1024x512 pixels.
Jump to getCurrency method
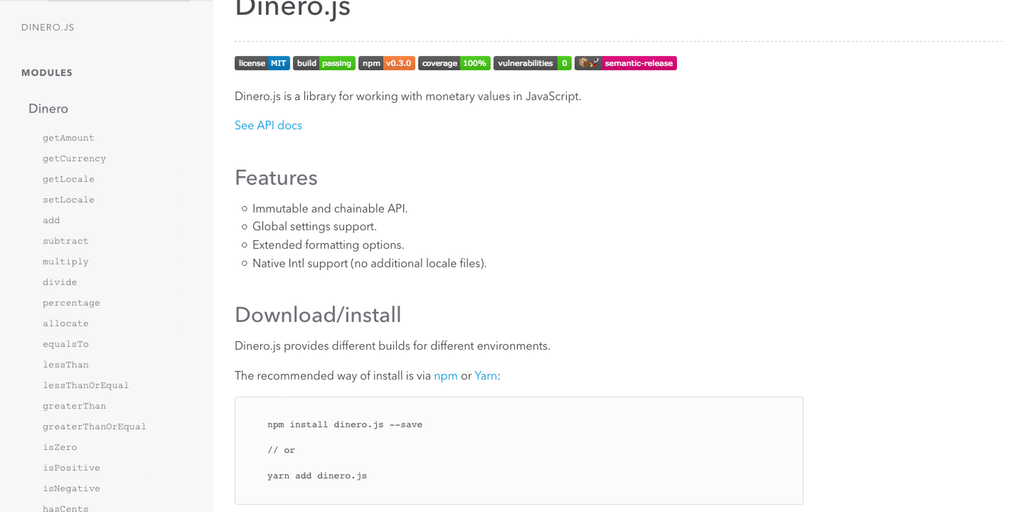74,159
